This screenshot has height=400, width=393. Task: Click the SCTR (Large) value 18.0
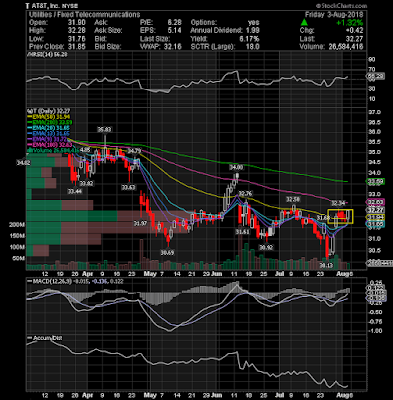click(253, 47)
